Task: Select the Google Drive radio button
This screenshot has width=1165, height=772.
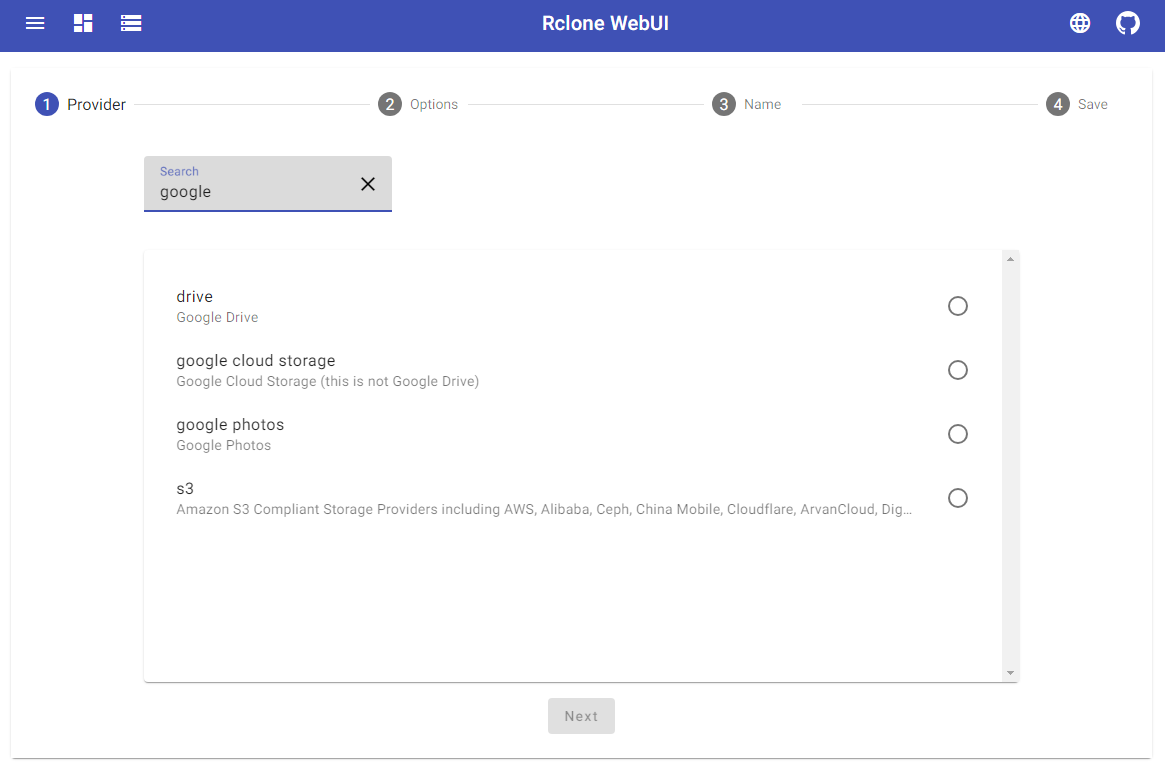Action: (958, 306)
